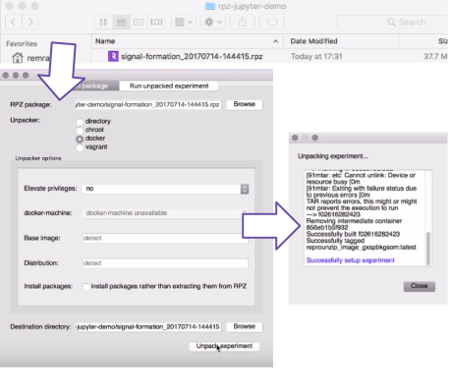Select file name signal-formation_20170714-144415.rpz
Viewport: 450px width, 372px height.
[x=192, y=56]
